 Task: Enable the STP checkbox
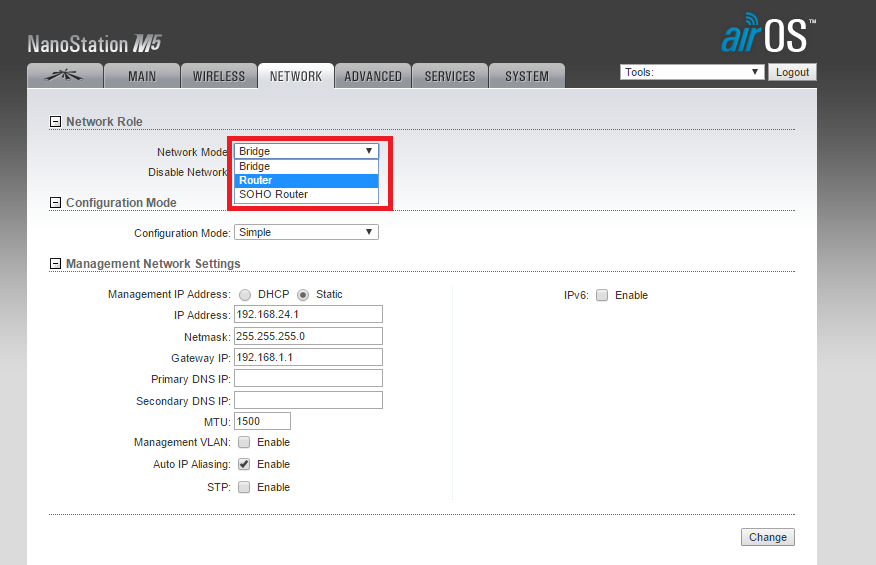coord(244,487)
